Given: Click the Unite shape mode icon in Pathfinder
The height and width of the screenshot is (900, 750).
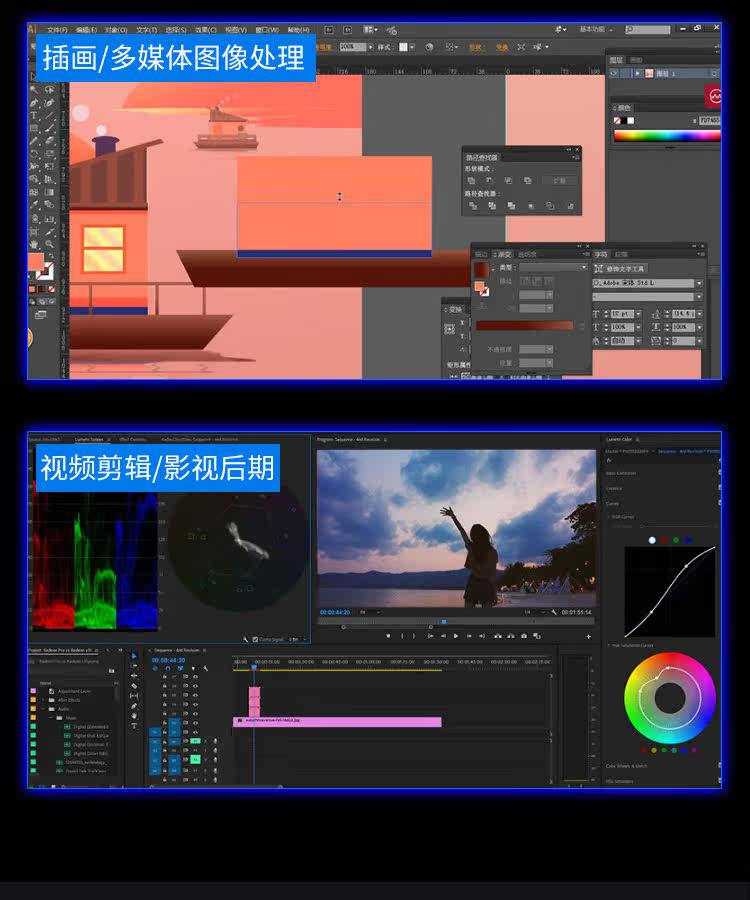Looking at the screenshot, I should click(471, 181).
